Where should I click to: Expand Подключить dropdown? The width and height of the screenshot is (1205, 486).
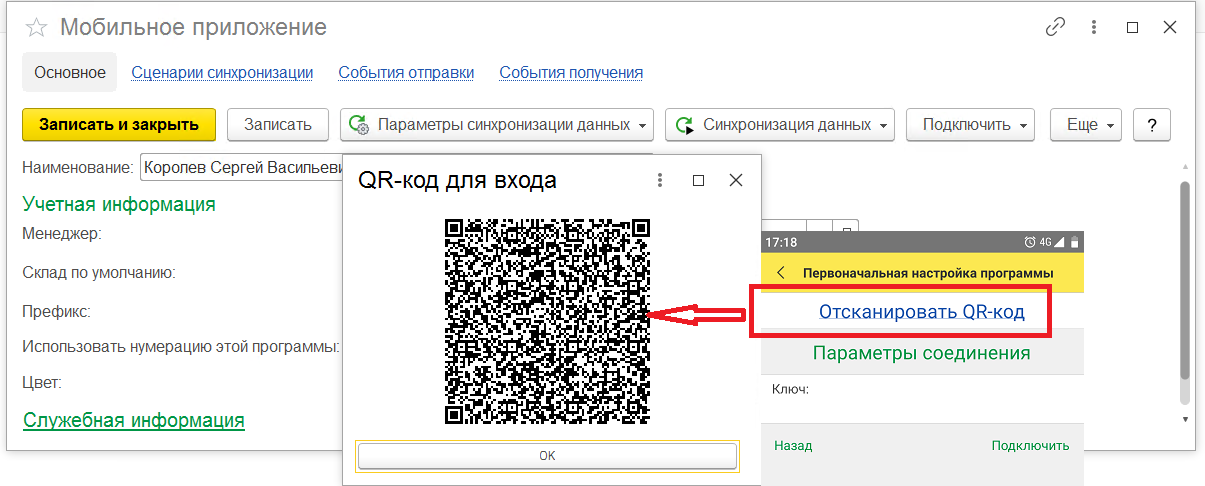click(970, 125)
